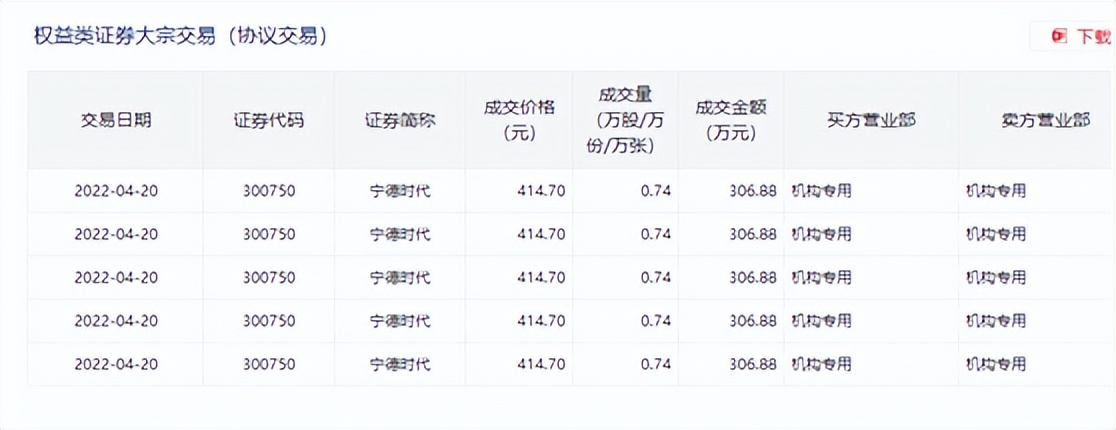The height and width of the screenshot is (430, 1116).
Task: Select the date 2022-04-20 in the last row
Action: click(116, 364)
